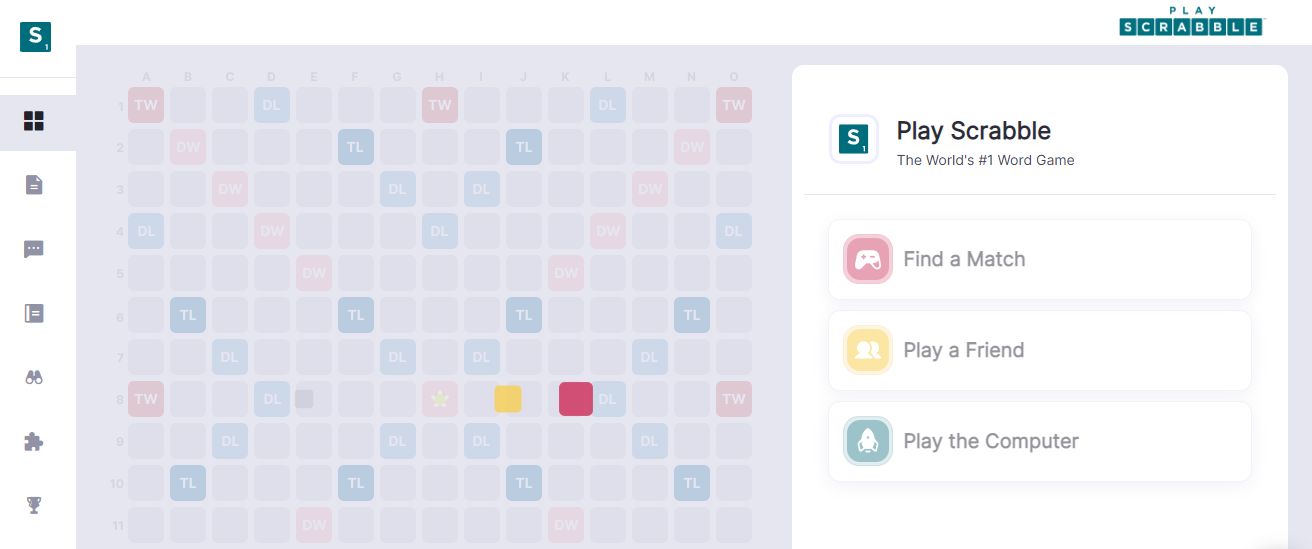Viewport: 1312px width, 549px height.
Task: Open the puzzle piece icon in sidebar
Action: (x=34, y=441)
